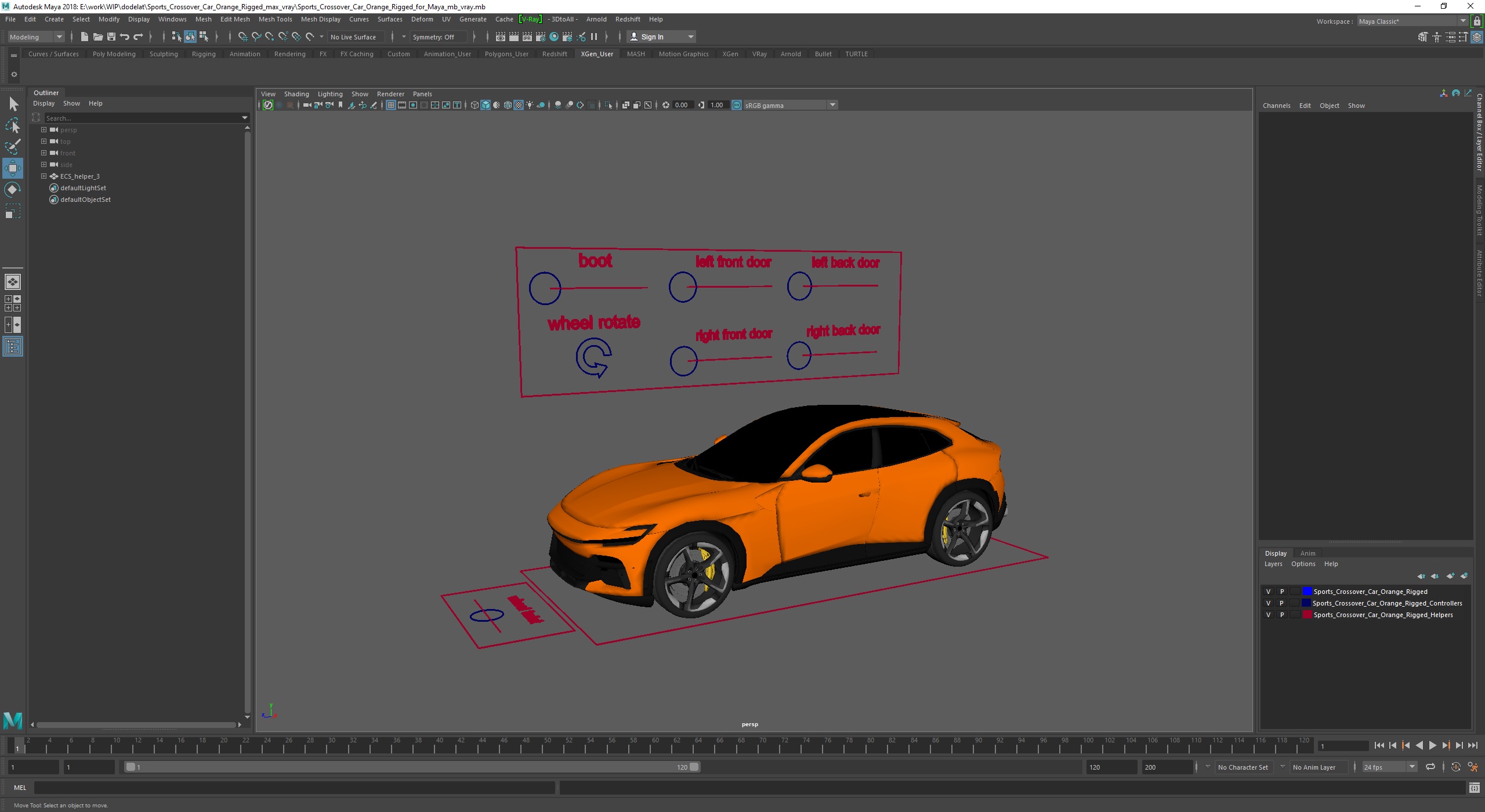1485x812 pixels.
Task: Open the Sign In dropdown
Action: (x=662, y=37)
